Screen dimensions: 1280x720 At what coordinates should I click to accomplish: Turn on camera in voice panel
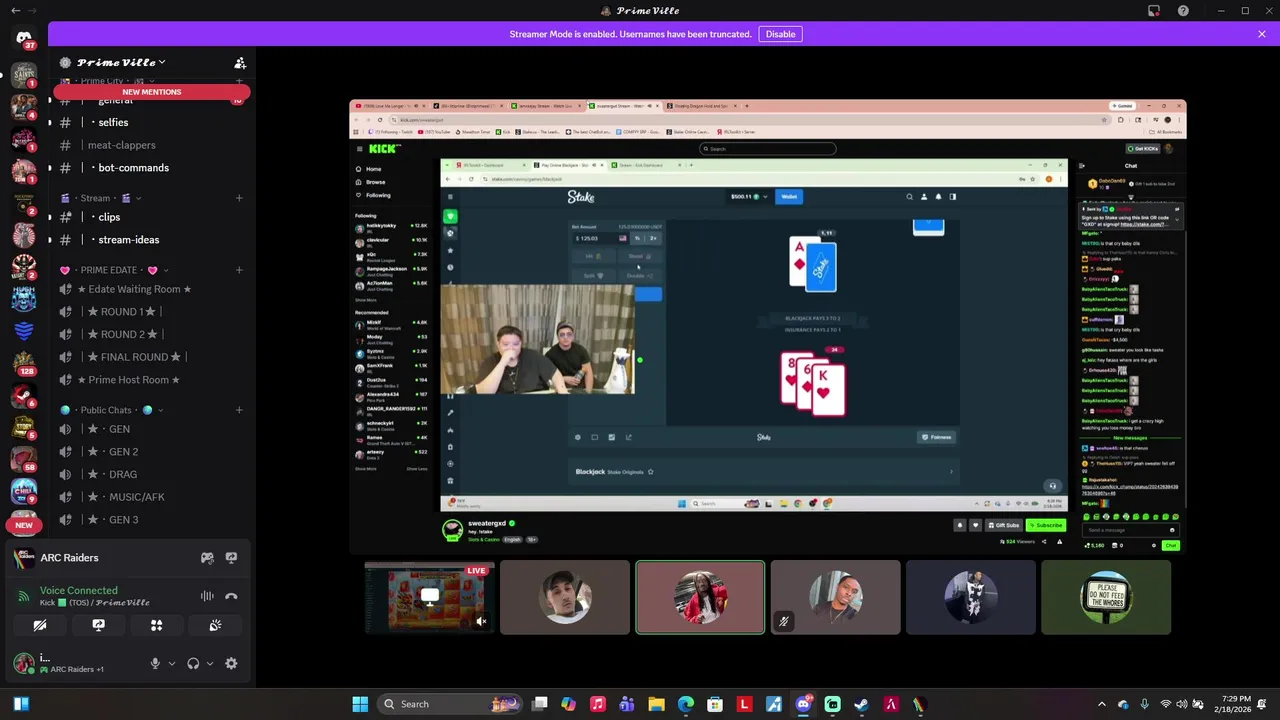[40, 625]
